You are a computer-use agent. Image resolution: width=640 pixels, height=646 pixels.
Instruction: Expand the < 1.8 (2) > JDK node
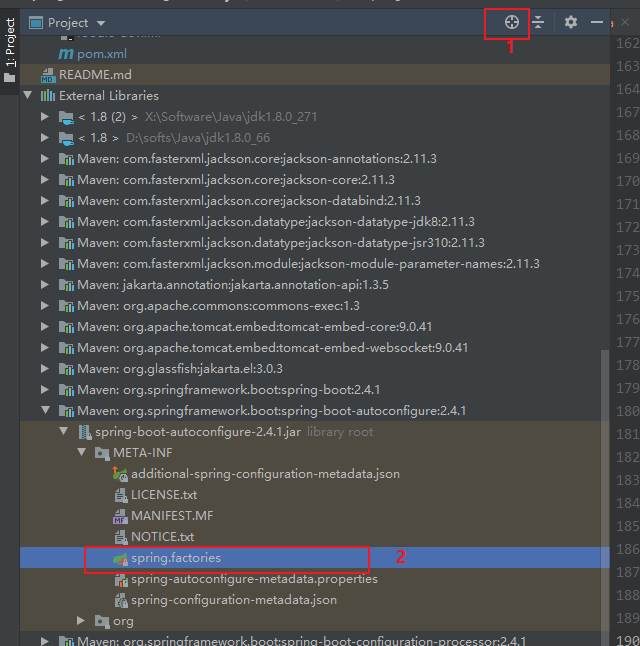click(x=45, y=117)
